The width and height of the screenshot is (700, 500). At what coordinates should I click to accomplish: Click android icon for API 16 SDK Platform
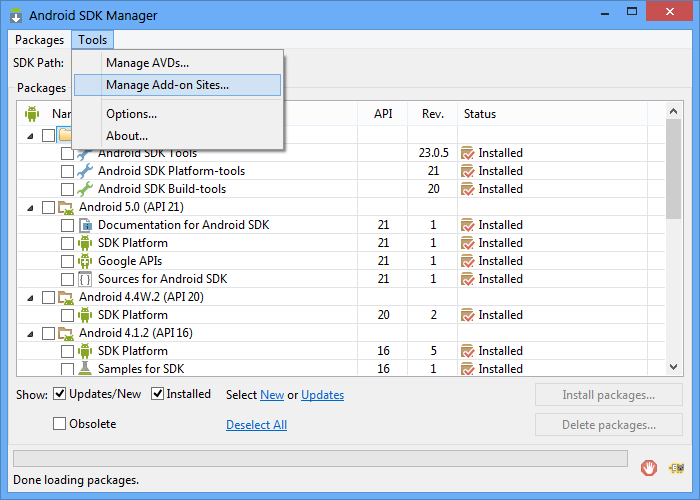[x=85, y=351]
